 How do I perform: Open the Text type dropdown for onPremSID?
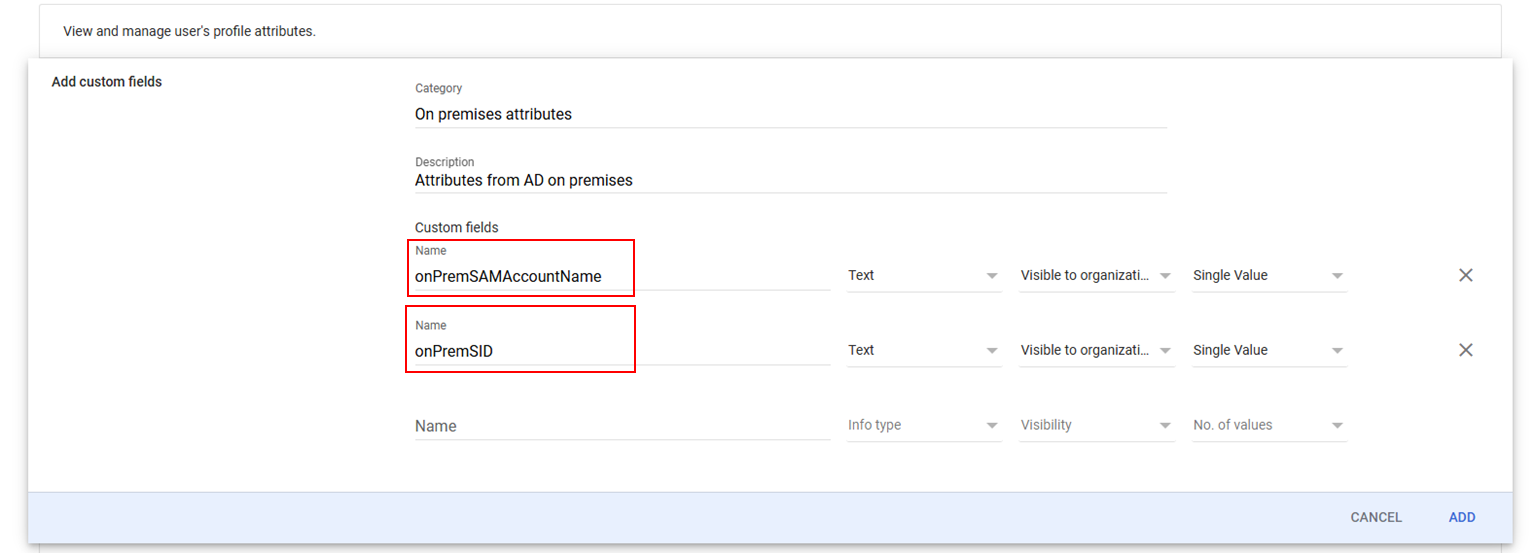click(x=923, y=351)
